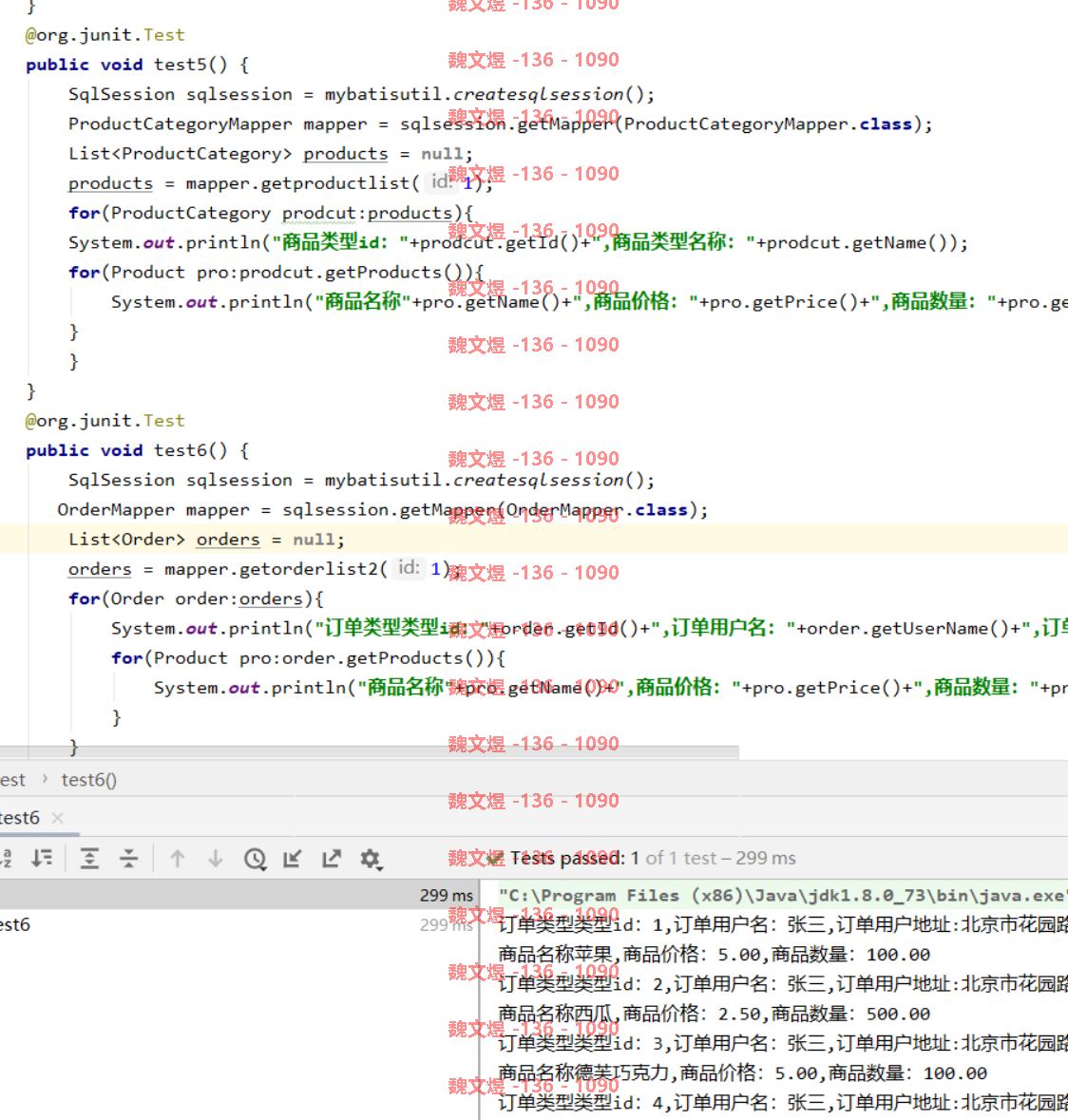
Task: Click 'createsqlsession' in test6 method
Action: coord(539,480)
